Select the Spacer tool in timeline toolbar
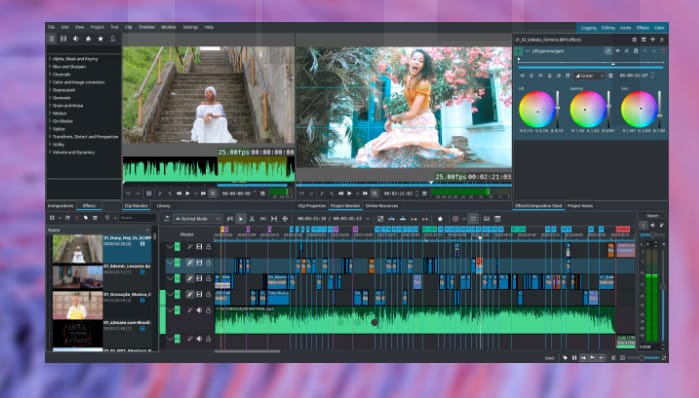Viewport: 699px width, 398px height. point(263,219)
